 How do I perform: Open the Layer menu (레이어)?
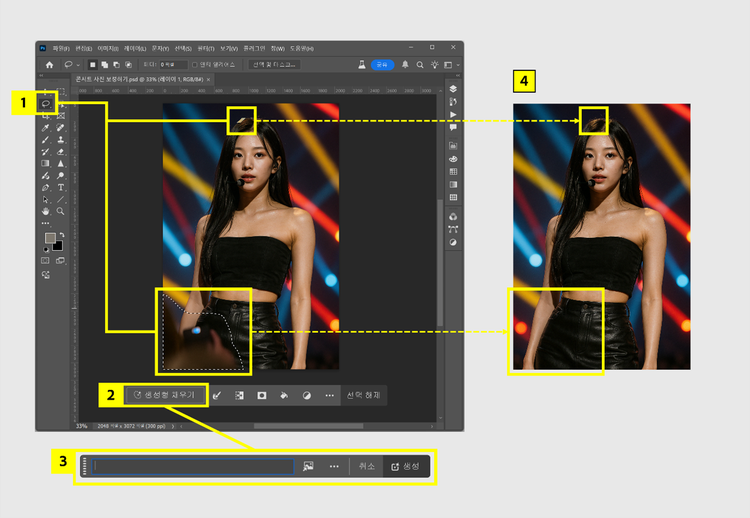click(x=135, y=48)
